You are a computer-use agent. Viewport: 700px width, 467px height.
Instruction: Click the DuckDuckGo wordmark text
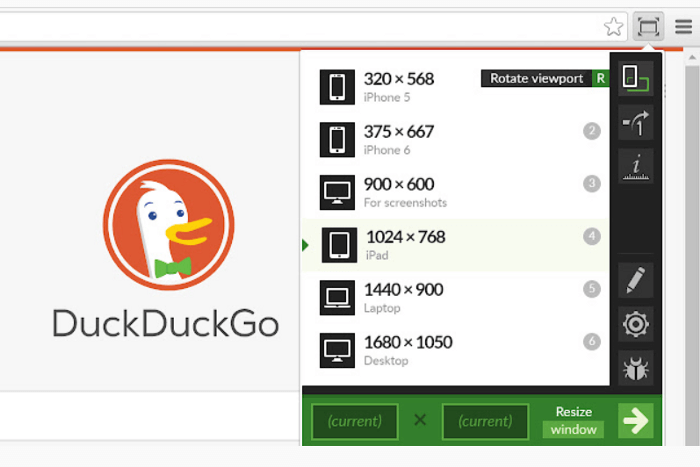click(x=166, y=323)
